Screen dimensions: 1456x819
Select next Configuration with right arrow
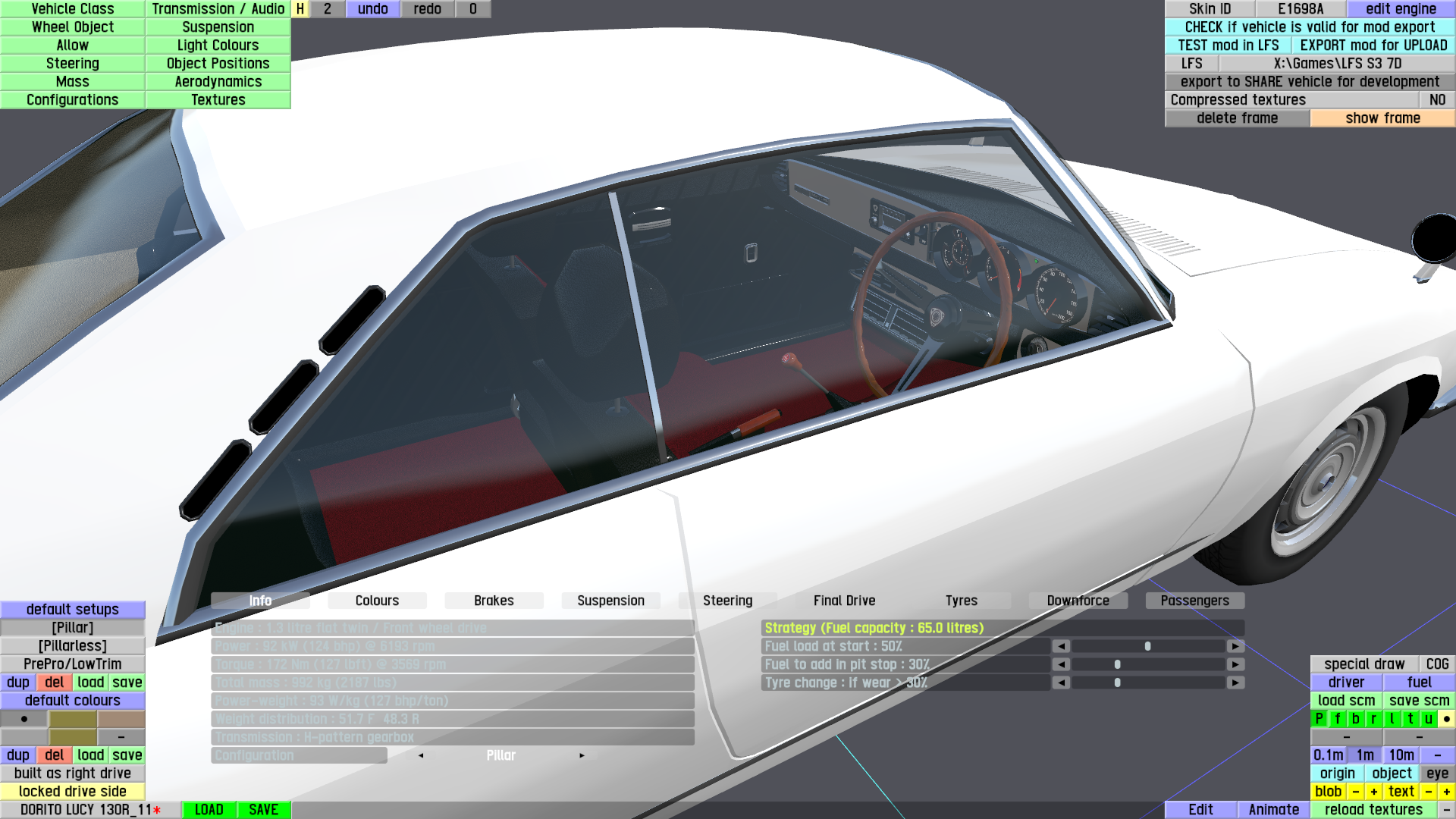click(x=582, y=755)
